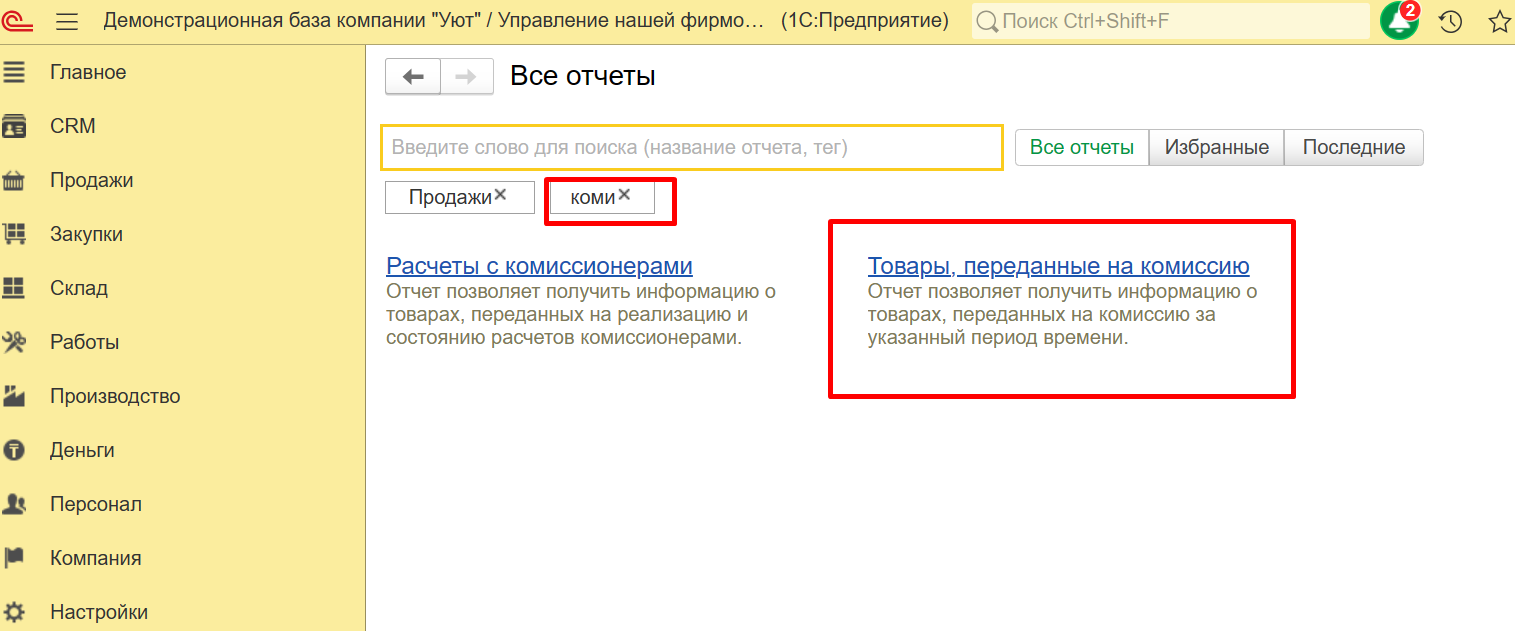Open notifications bell icon
This screenshot has height=631, width=1515.
[x=1399, y=21]
